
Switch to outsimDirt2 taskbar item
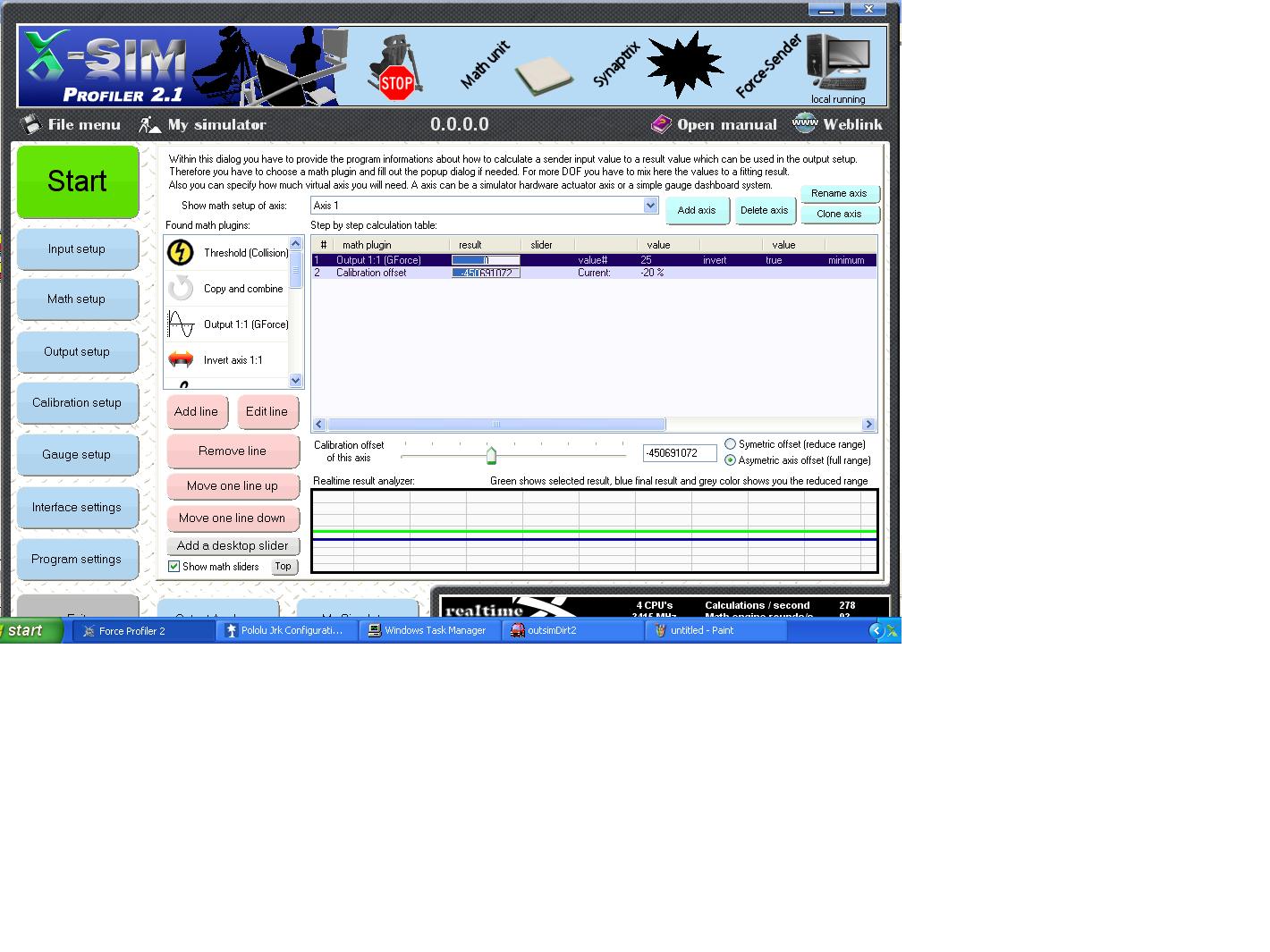point(573,630)
